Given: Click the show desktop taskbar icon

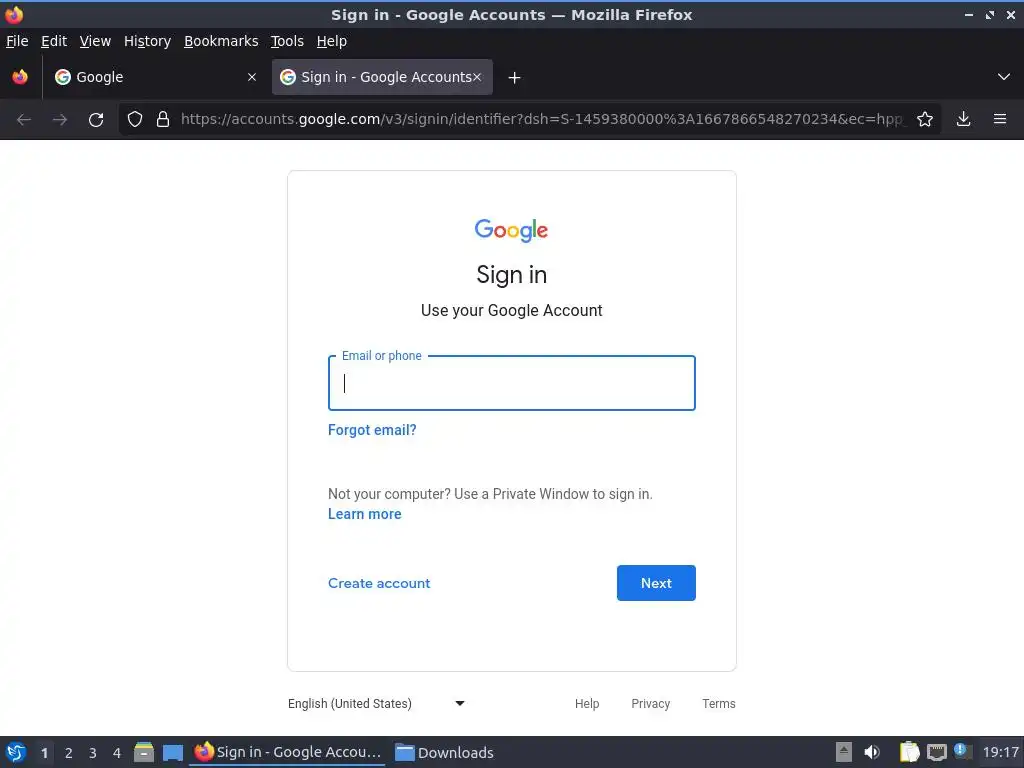Looking at the screenshot, I should 172,752.
